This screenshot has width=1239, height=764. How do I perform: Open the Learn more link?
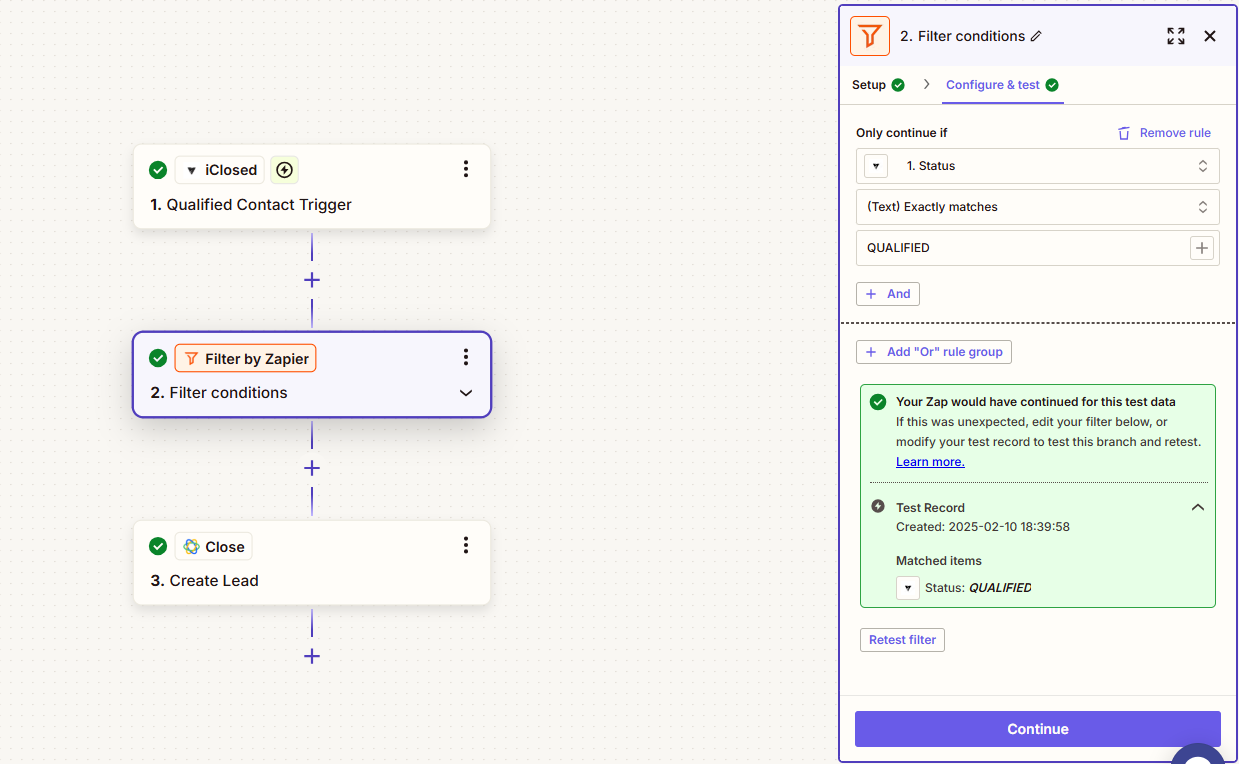point(930,462)
